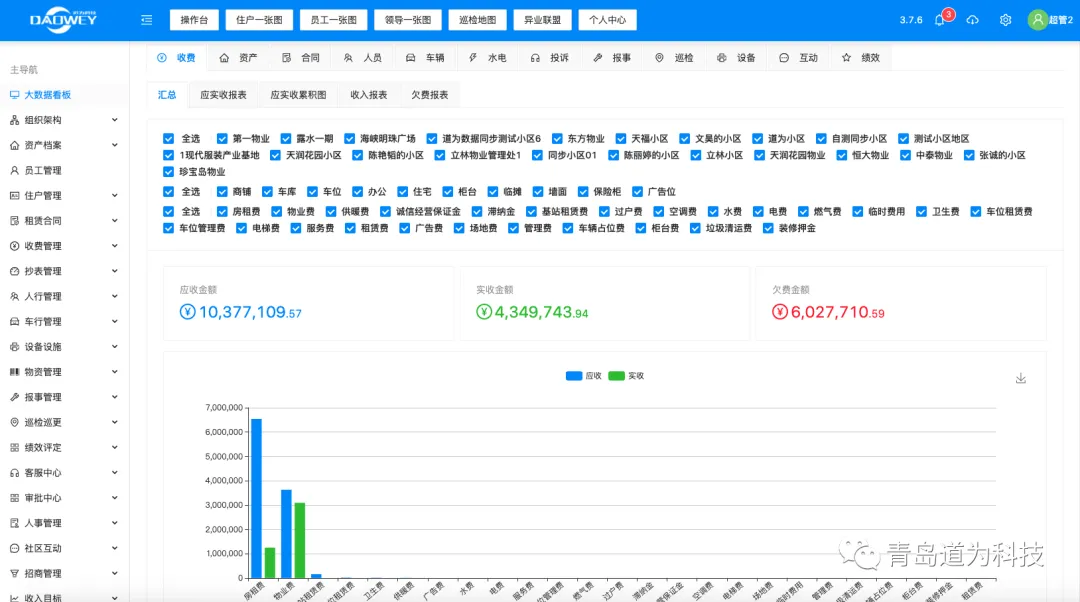The image size is (1080, 602).
Task: Click the notification bell icon
Action: tap(939, 20)
